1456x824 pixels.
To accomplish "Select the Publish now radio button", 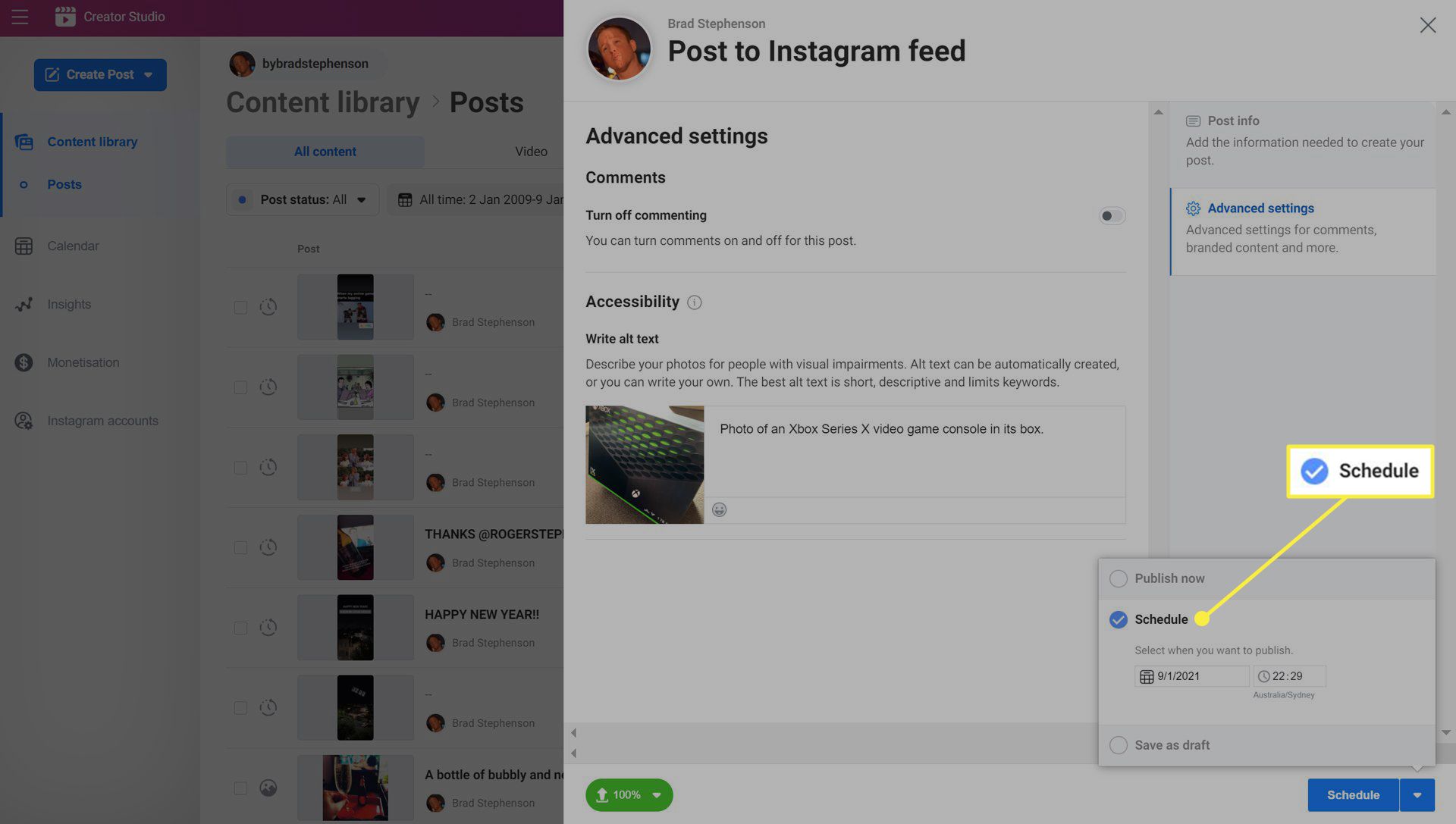I will pos(1118,578).
